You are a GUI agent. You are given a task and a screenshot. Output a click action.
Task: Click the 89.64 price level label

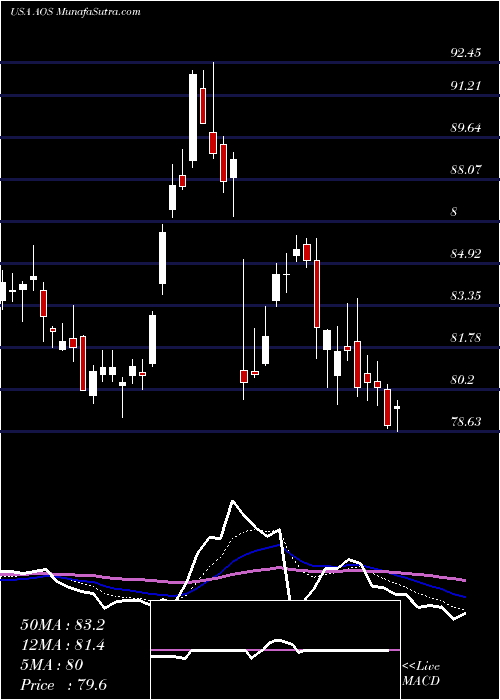(x=466, y=128)
